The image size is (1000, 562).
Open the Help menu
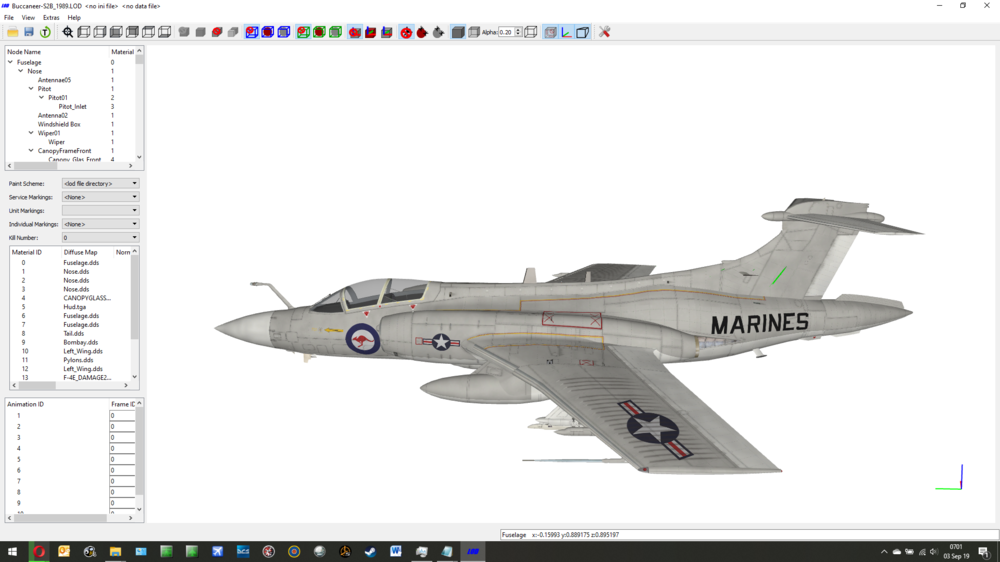pos(74,18)
